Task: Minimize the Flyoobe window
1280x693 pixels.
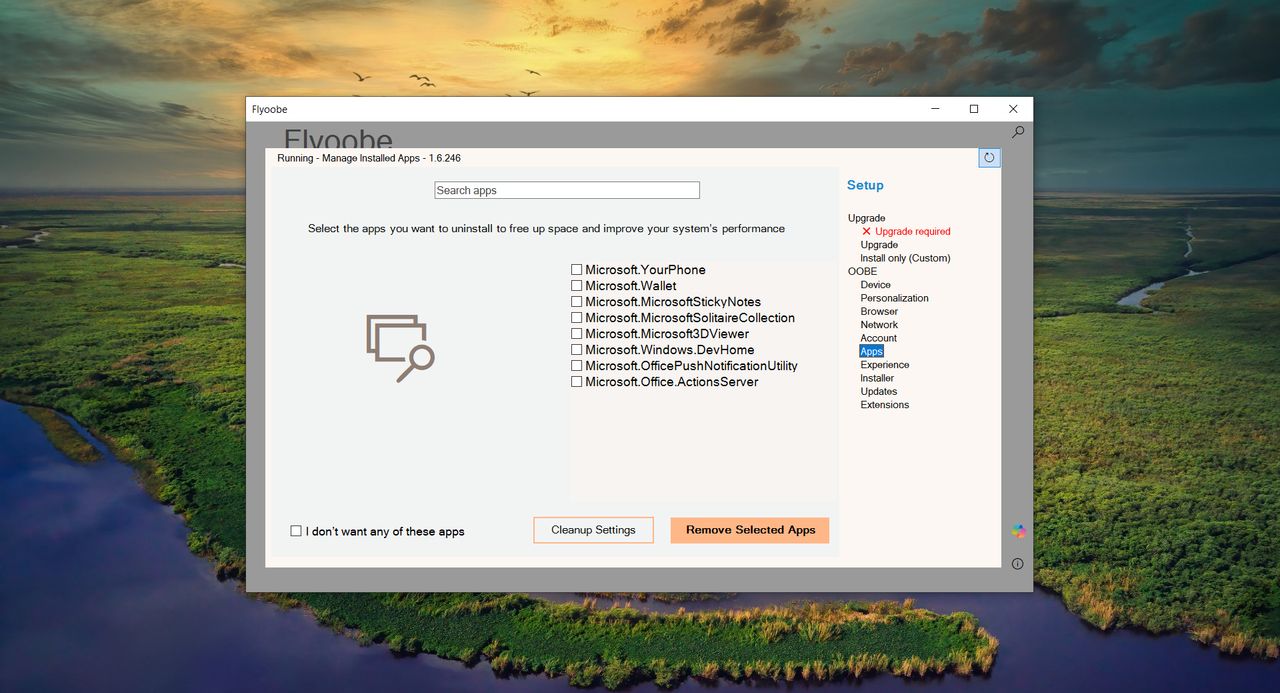Action: [935, 109]
